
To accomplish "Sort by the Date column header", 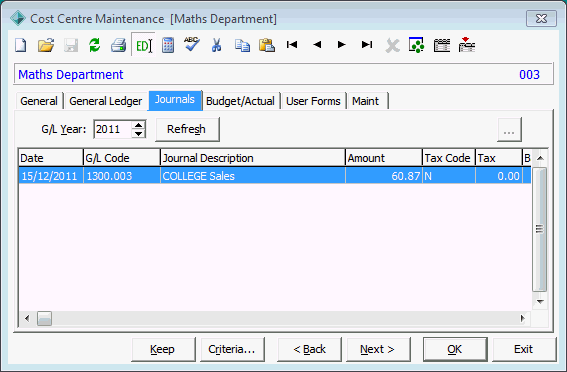I will pyautogui.click(x=51, y=158).
